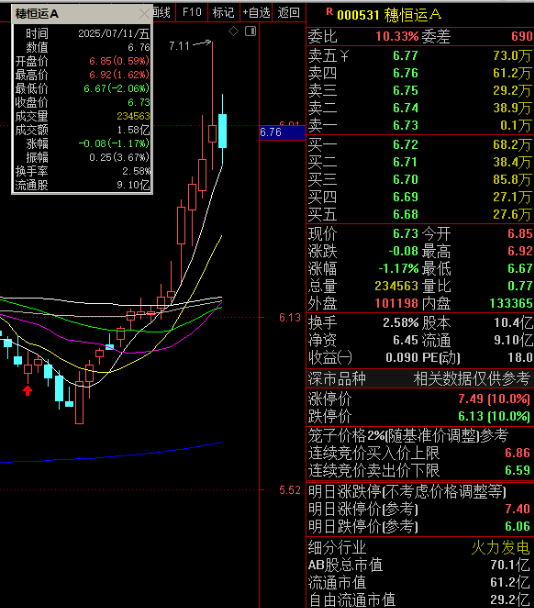Close the 穗恒运A data popup
Screen dimensions: 534x608
tap(144, 14)
